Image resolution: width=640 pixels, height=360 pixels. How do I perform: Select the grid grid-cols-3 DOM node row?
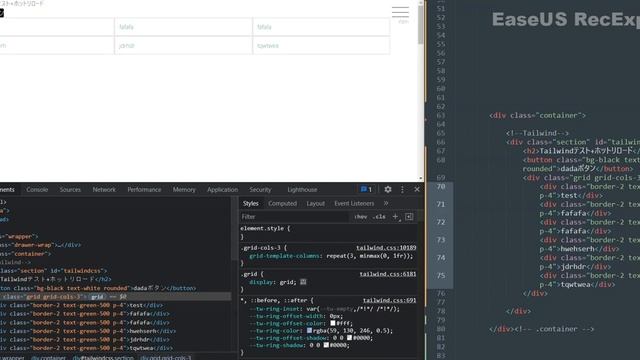pos(115,297)
